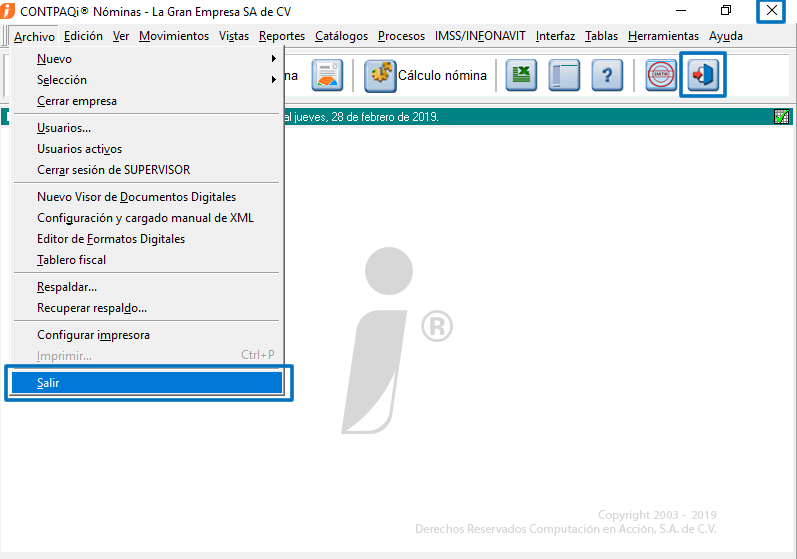
Task: Minimize the CONTPAQi Nóminas window
Action: click(x=681, y=11)
